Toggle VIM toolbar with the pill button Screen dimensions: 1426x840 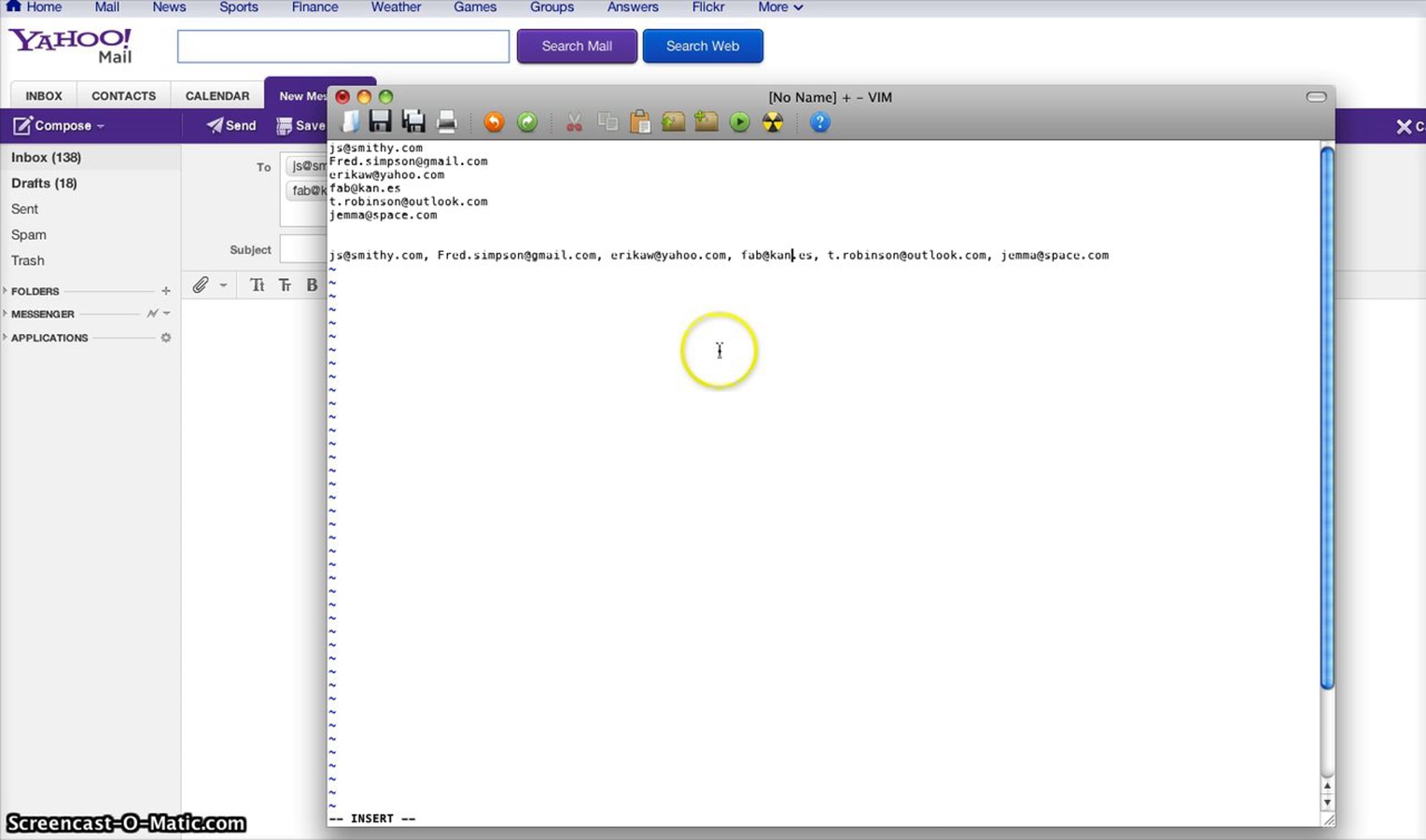[1316, 97]
